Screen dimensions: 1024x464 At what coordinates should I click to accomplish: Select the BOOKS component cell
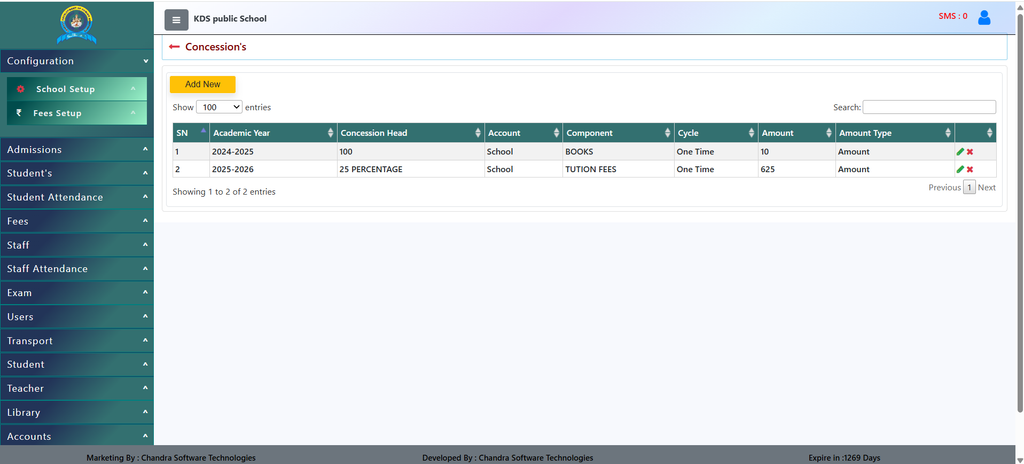[x=618, y=152]
